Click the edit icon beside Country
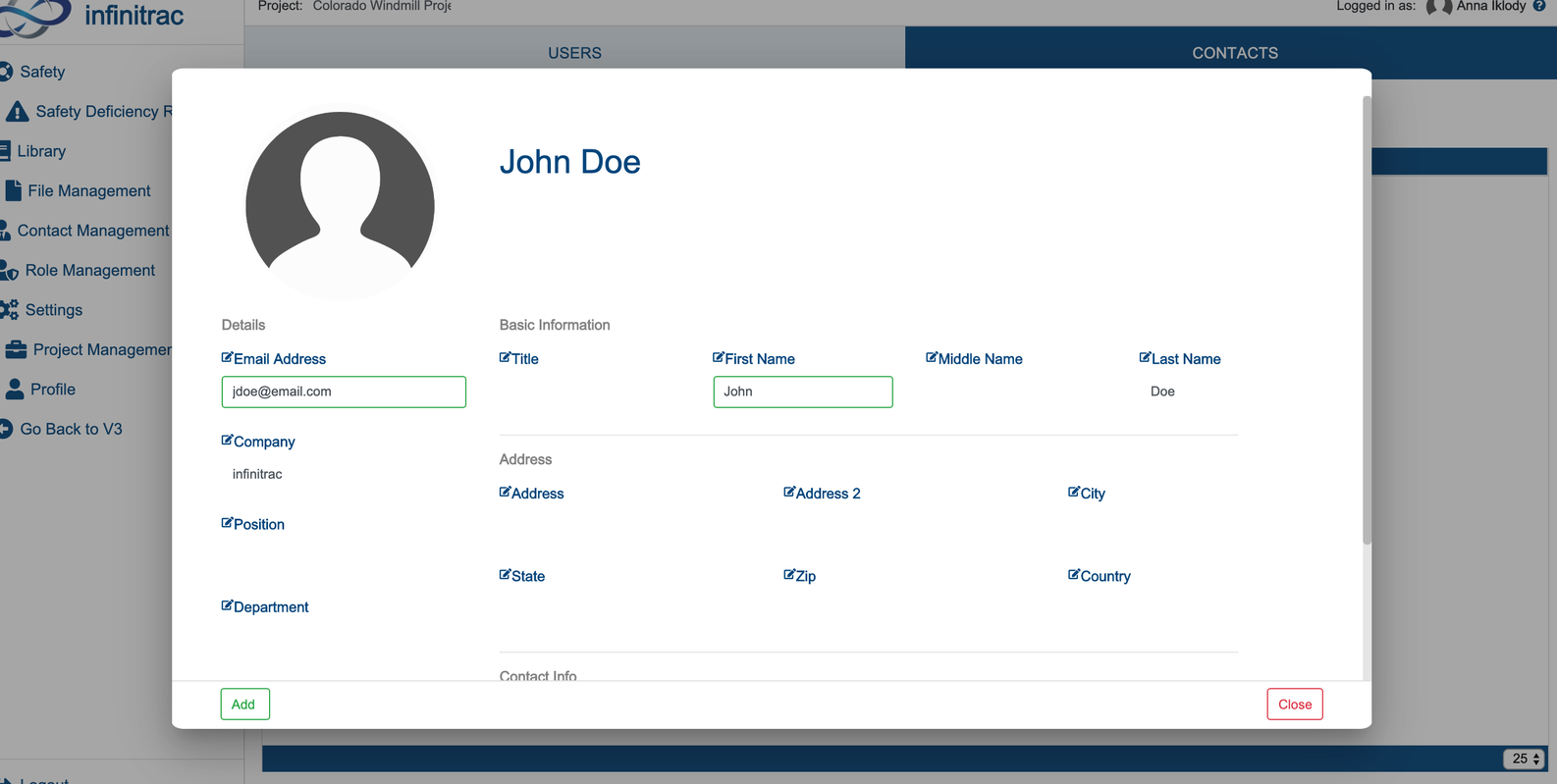 pyautogui.click(x=1074, y=574)
